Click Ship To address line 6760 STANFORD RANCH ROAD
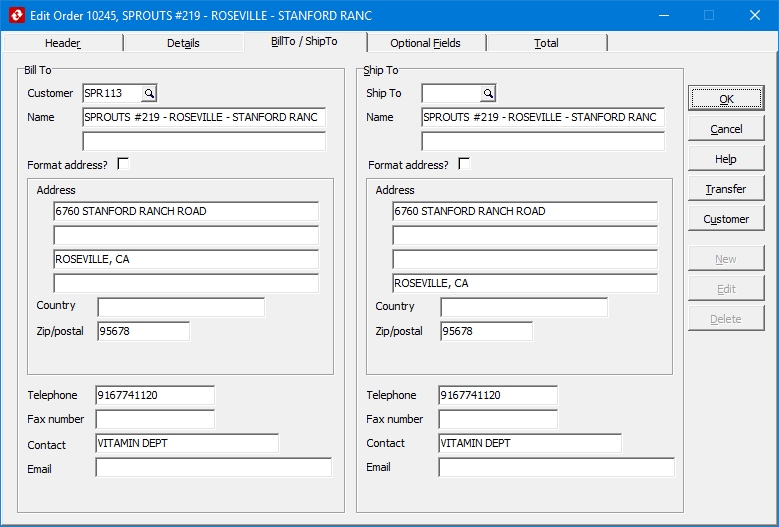This screenshot has width=779, height=527. pyautogui.click(x=525, y=211)
